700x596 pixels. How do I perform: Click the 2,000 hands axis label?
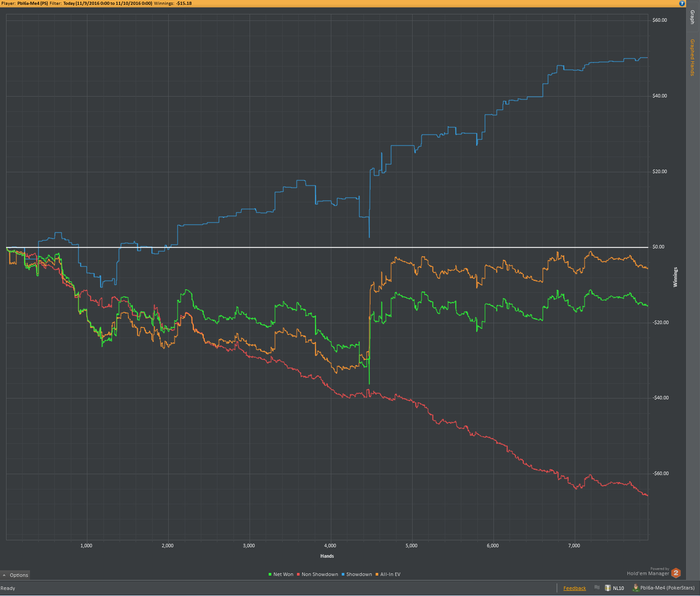point(167,546)
